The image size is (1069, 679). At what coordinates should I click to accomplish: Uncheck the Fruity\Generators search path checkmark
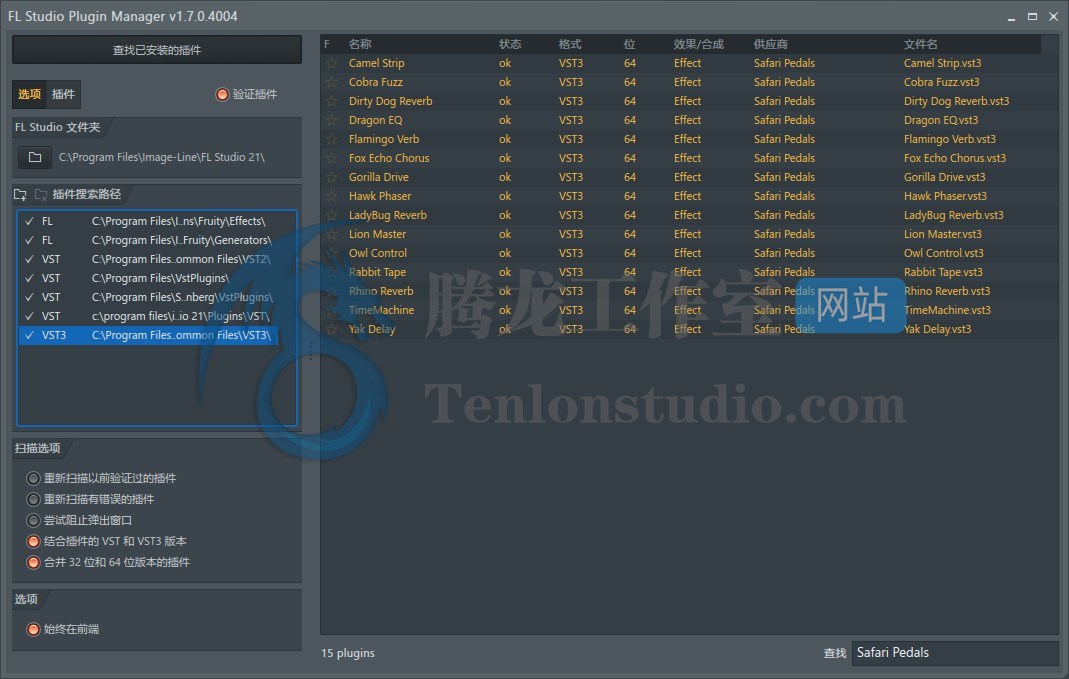click(29, 240)
